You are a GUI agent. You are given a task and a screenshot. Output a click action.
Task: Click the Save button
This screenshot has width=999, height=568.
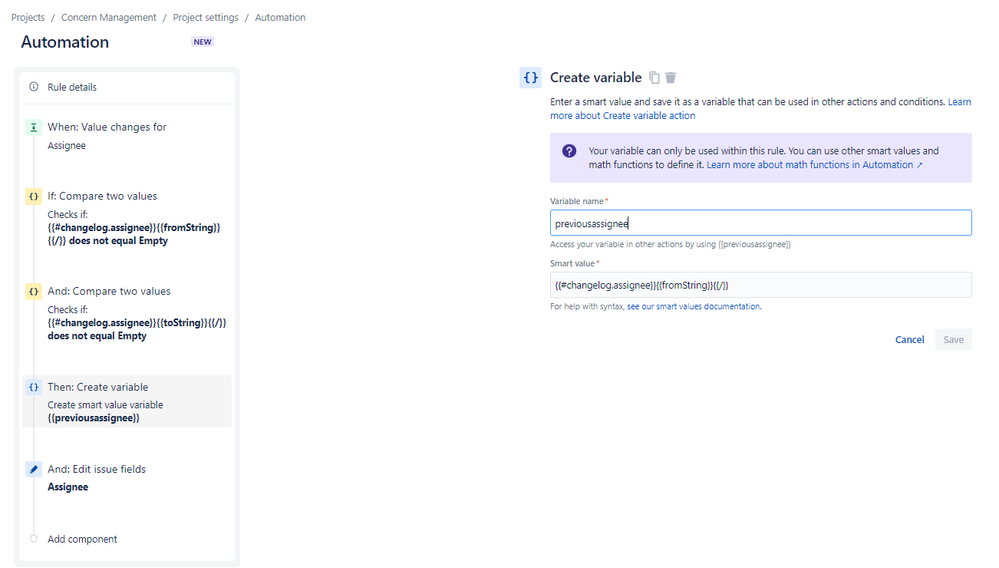[x=953, y=339]
